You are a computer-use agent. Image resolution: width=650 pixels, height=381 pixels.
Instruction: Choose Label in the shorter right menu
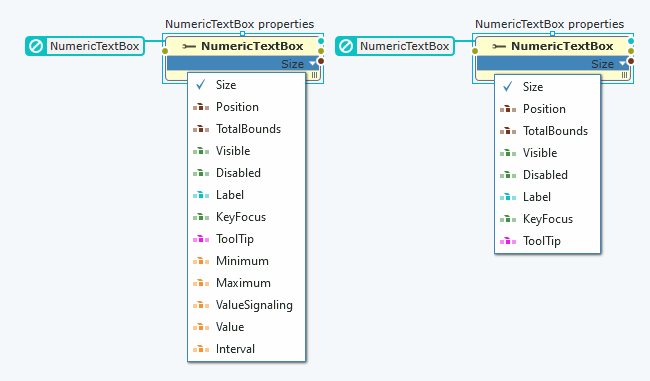548,197
